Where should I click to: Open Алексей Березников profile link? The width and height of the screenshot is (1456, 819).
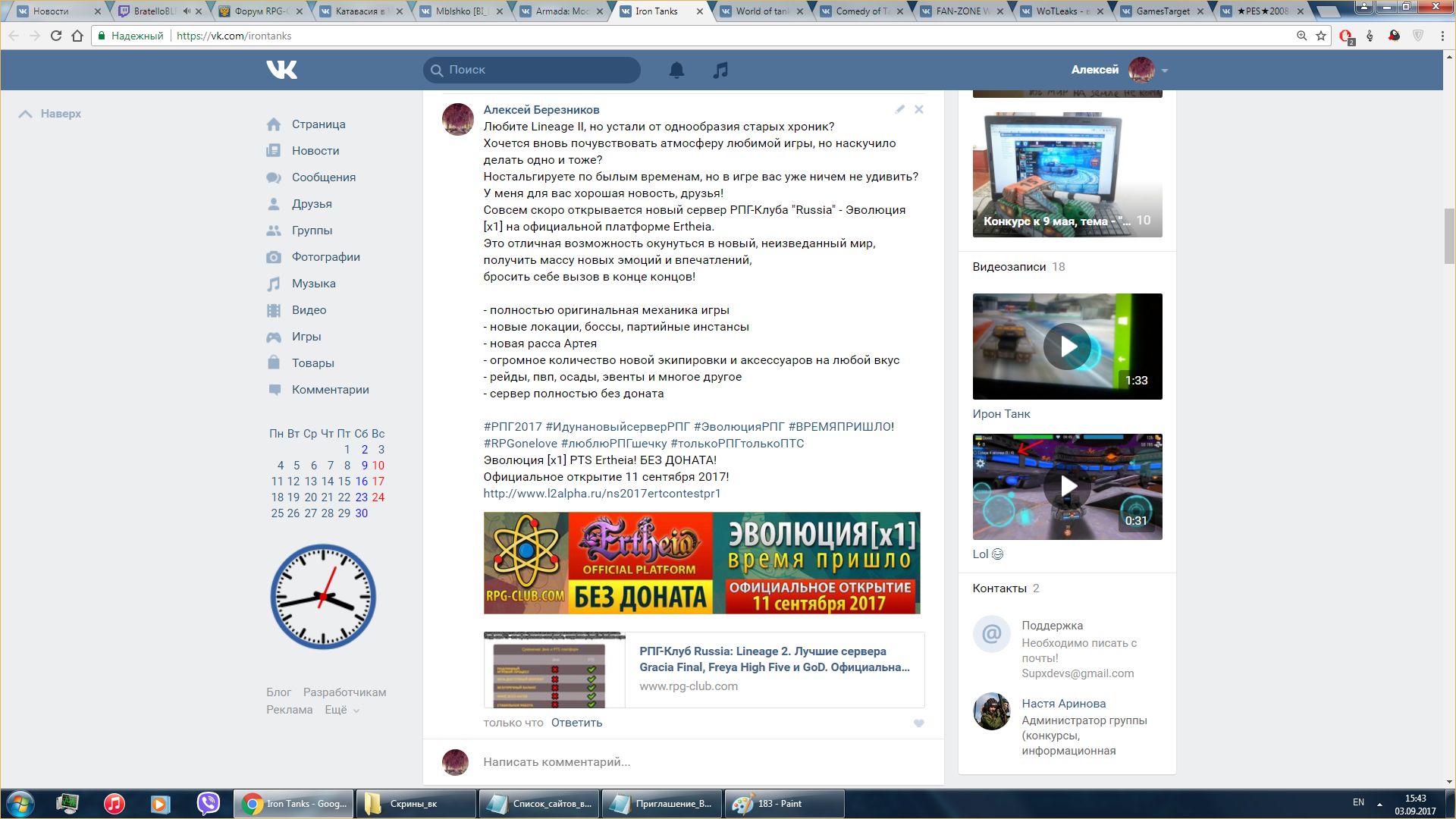pos(541,110)
